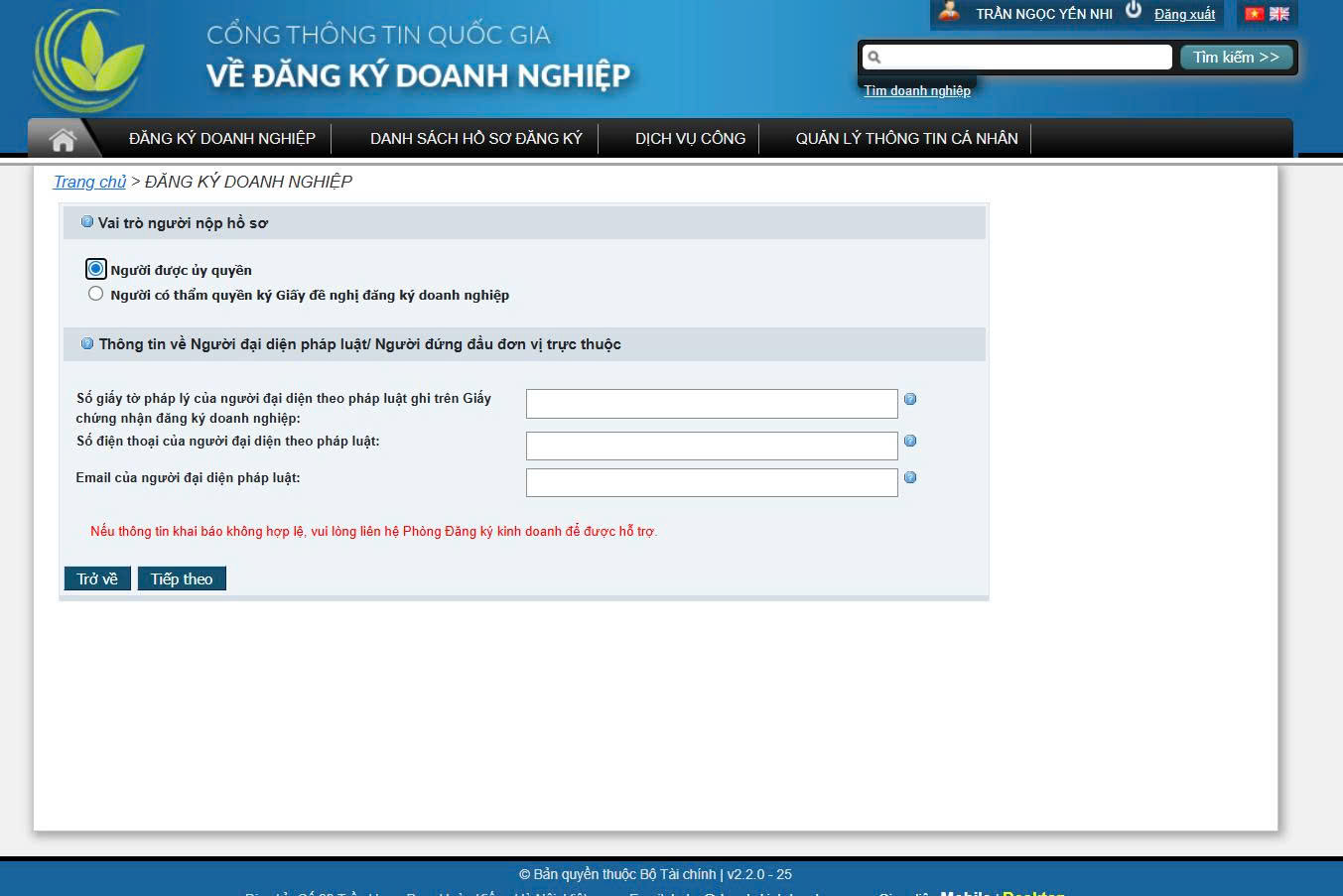Click help icon beside email field
Screen dimensions: 1343x896
[x=910, y=477]
